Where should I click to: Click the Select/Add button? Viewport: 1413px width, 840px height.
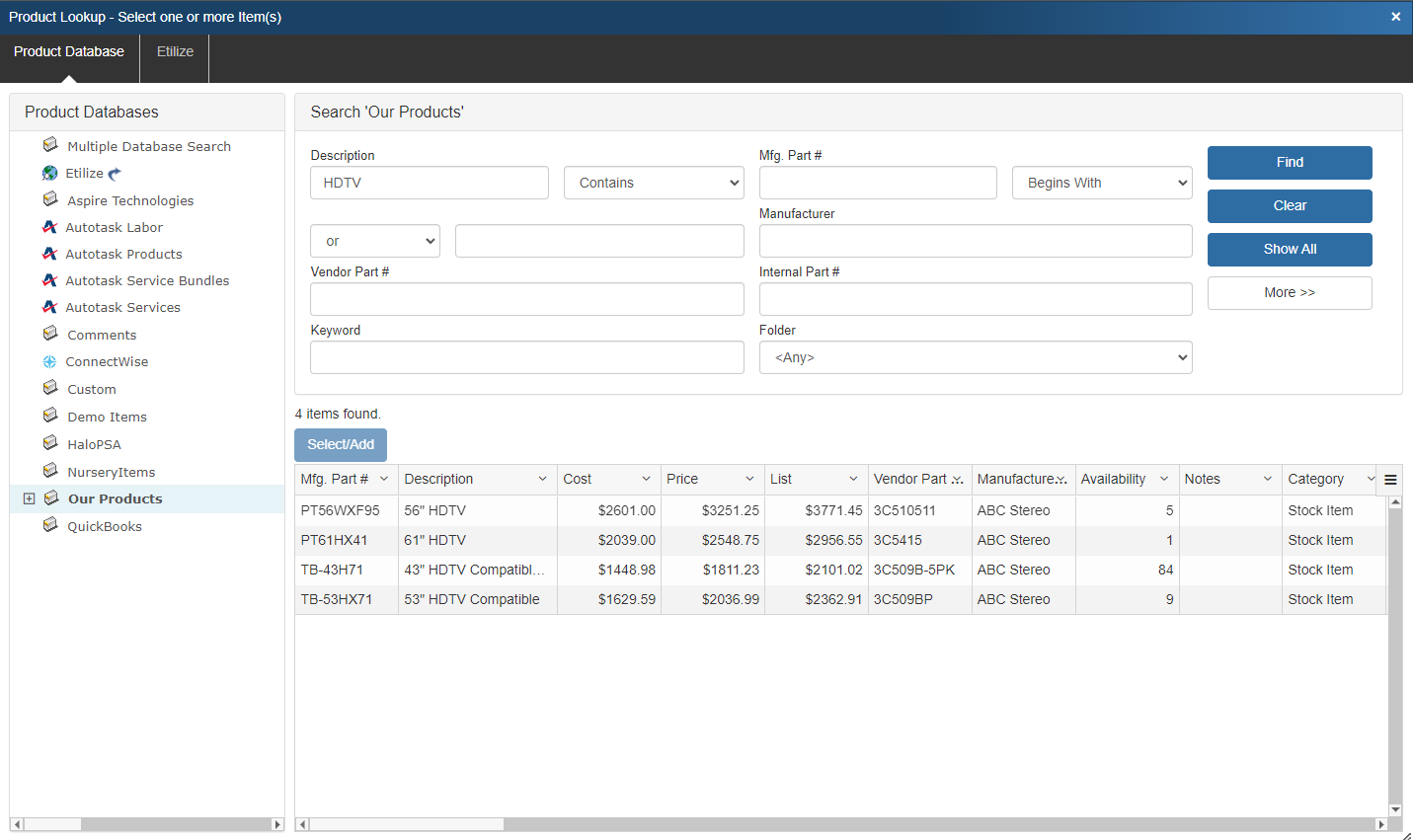click(341, 444)
